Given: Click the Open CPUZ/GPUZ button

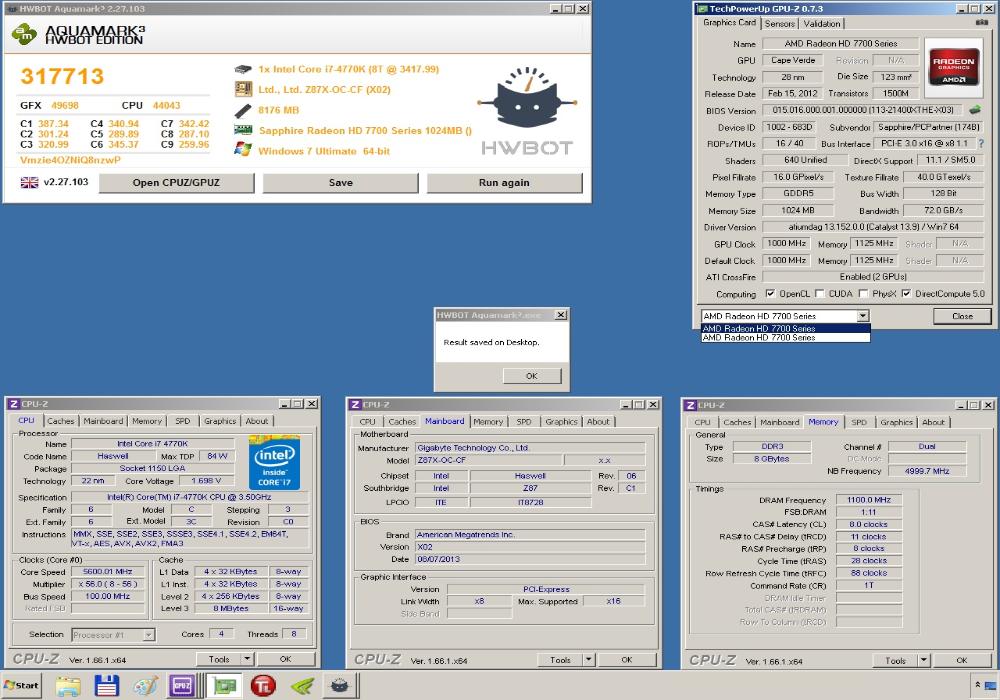Looking at the screenshot, I should tap(176, 182).
